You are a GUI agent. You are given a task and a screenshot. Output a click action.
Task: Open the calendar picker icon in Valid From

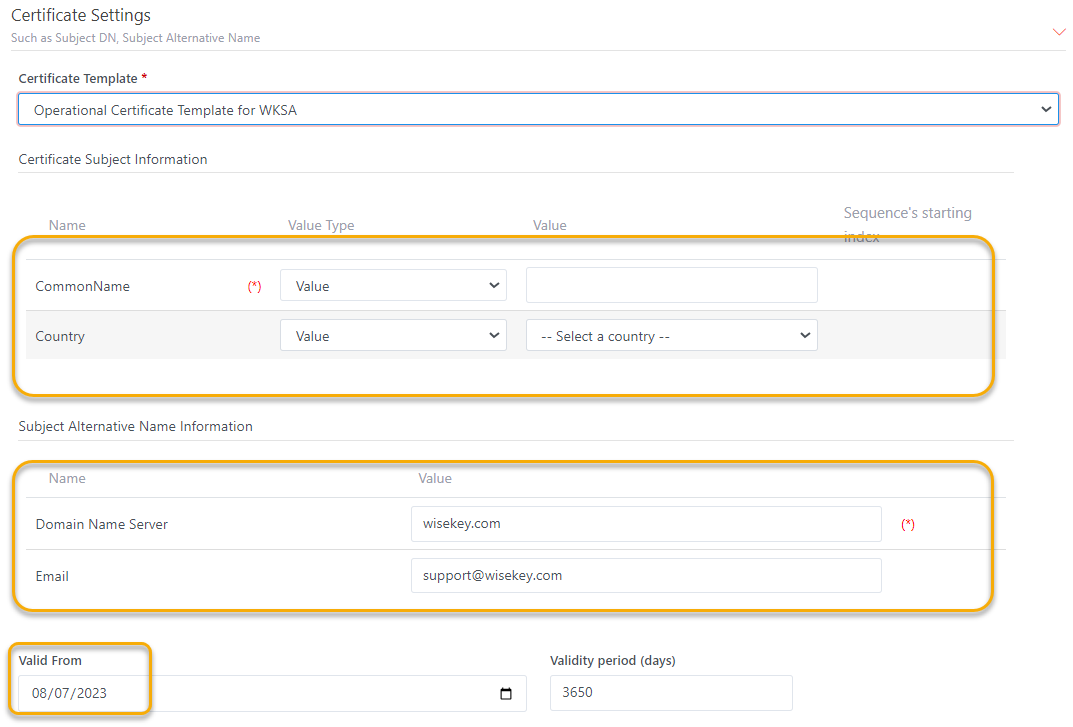point(506,694)
